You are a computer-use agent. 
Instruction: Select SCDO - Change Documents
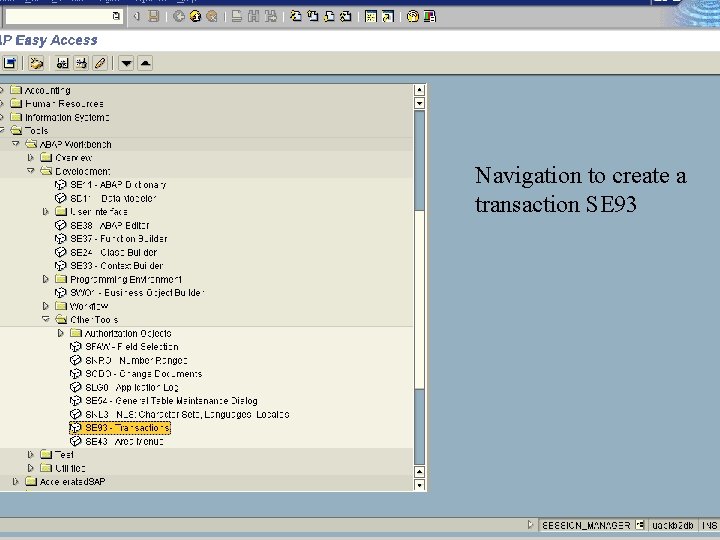(144, 374)
